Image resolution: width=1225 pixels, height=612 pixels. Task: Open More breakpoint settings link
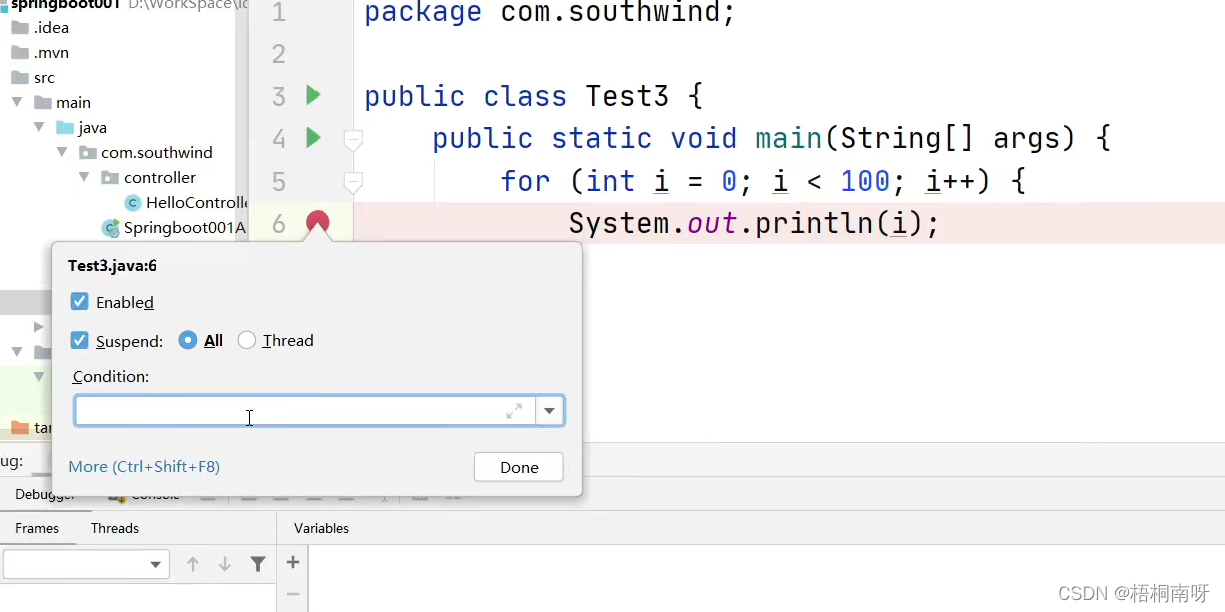tap(144, 467)
